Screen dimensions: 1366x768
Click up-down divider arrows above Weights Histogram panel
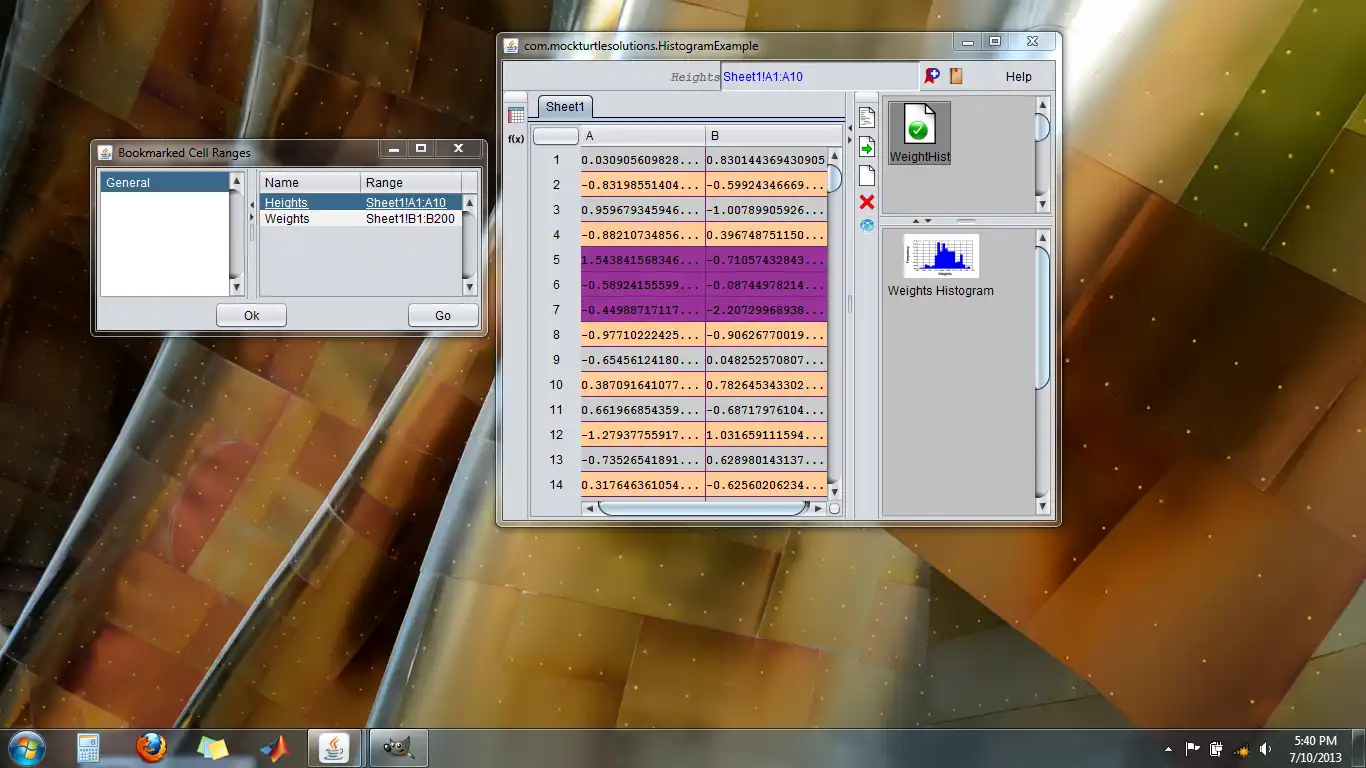coord(922,221)
